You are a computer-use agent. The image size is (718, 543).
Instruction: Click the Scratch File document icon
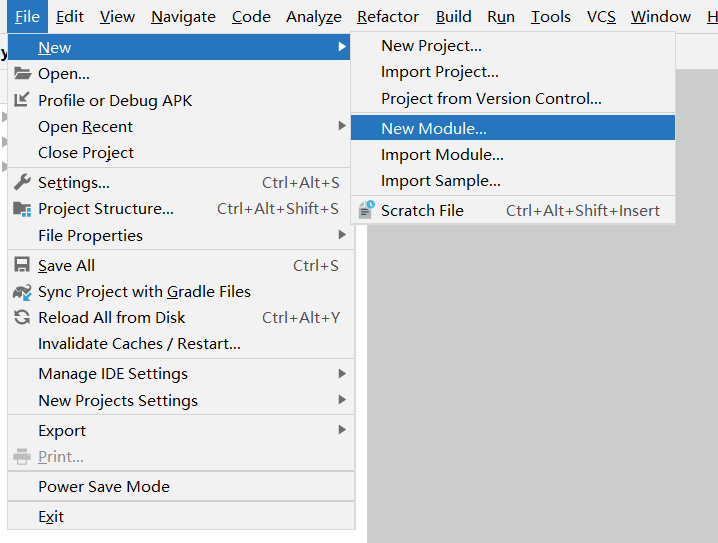coord(366,210)
